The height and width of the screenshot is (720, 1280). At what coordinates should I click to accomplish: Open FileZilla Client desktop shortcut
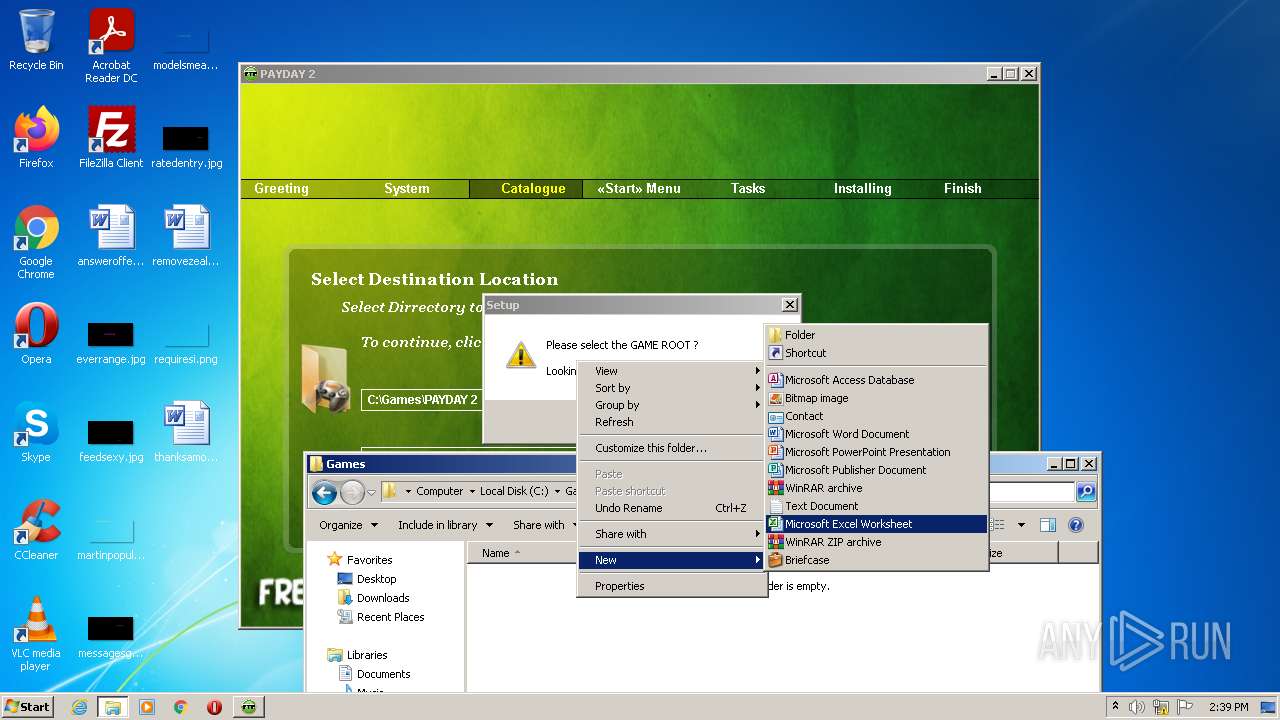coord(111,138)
